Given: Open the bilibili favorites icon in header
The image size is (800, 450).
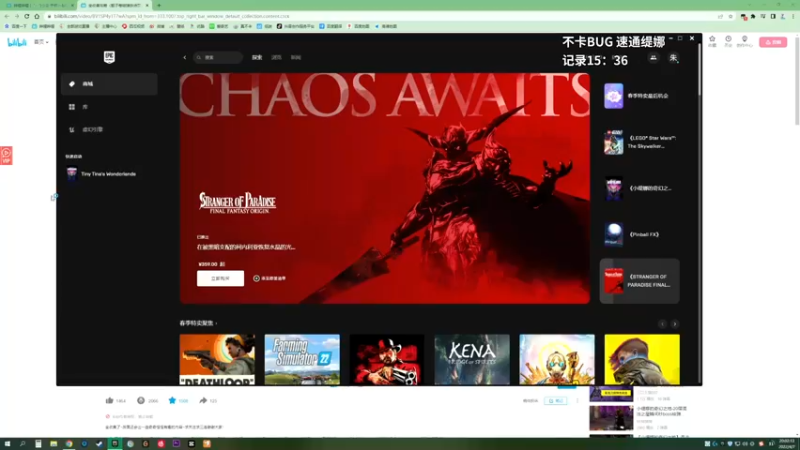Looking at the screenshot, I should 712,41.
